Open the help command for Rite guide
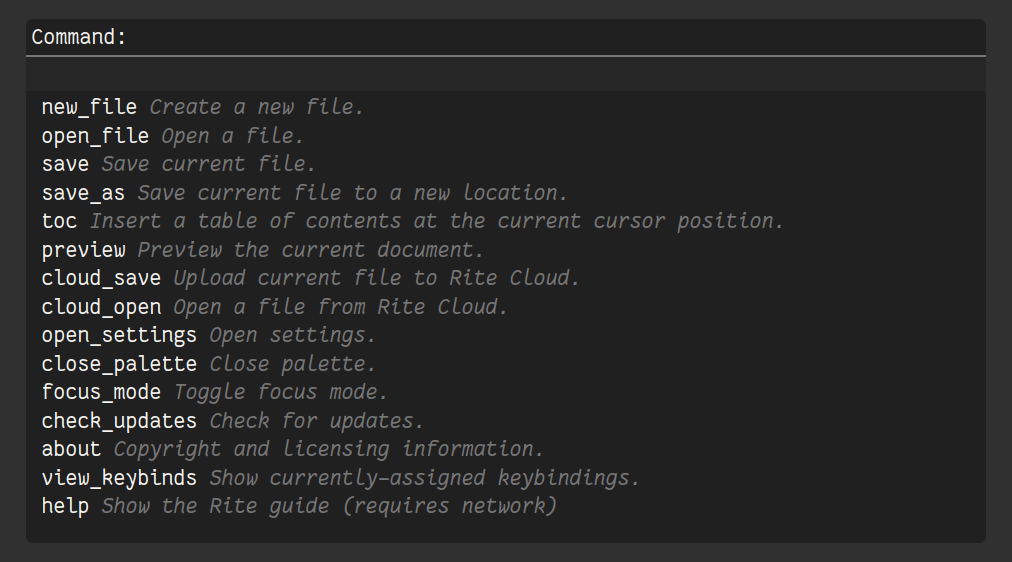 65,506
